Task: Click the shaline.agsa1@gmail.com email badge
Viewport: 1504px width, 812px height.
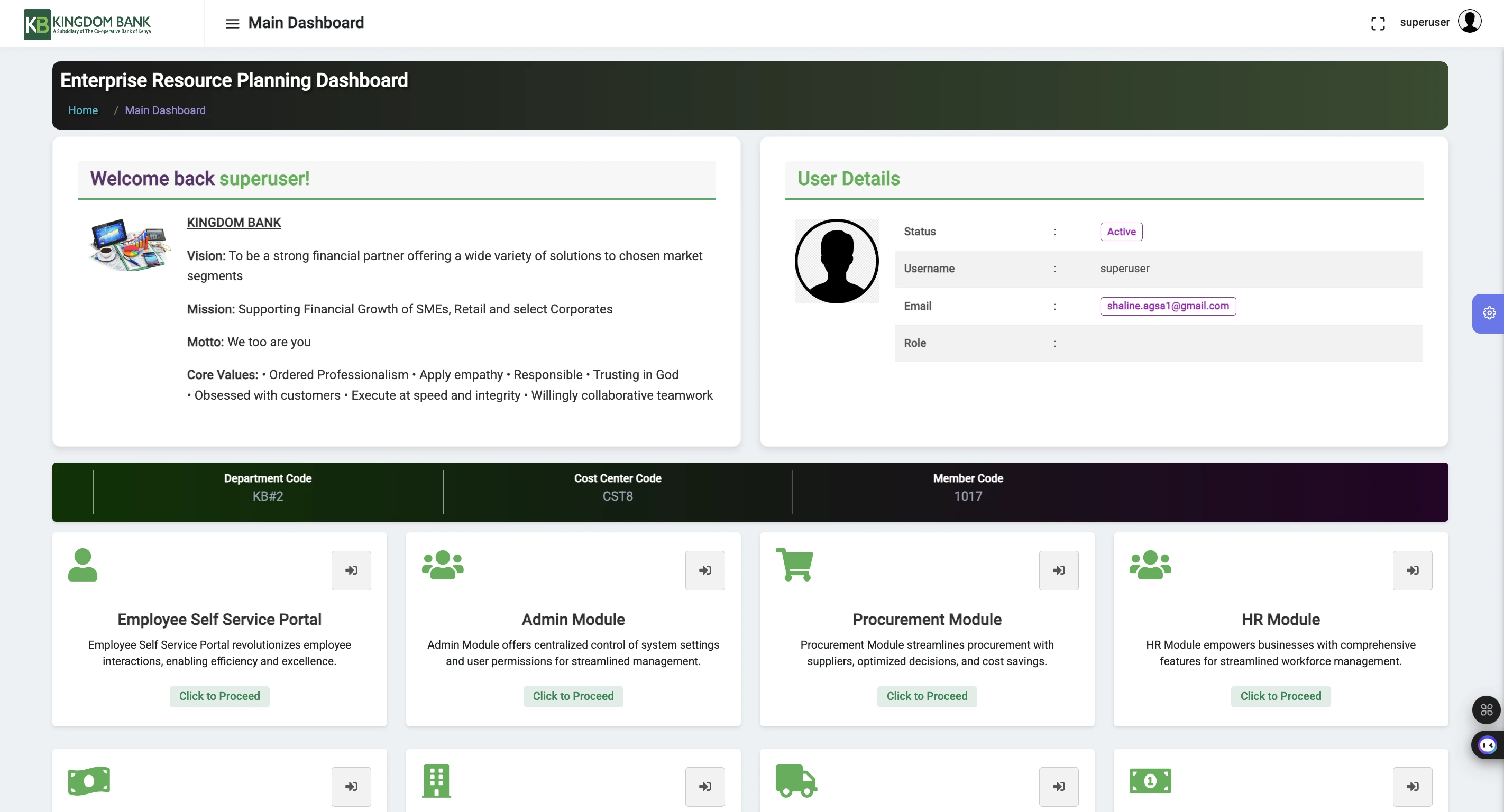Action: click(1168, 306)
